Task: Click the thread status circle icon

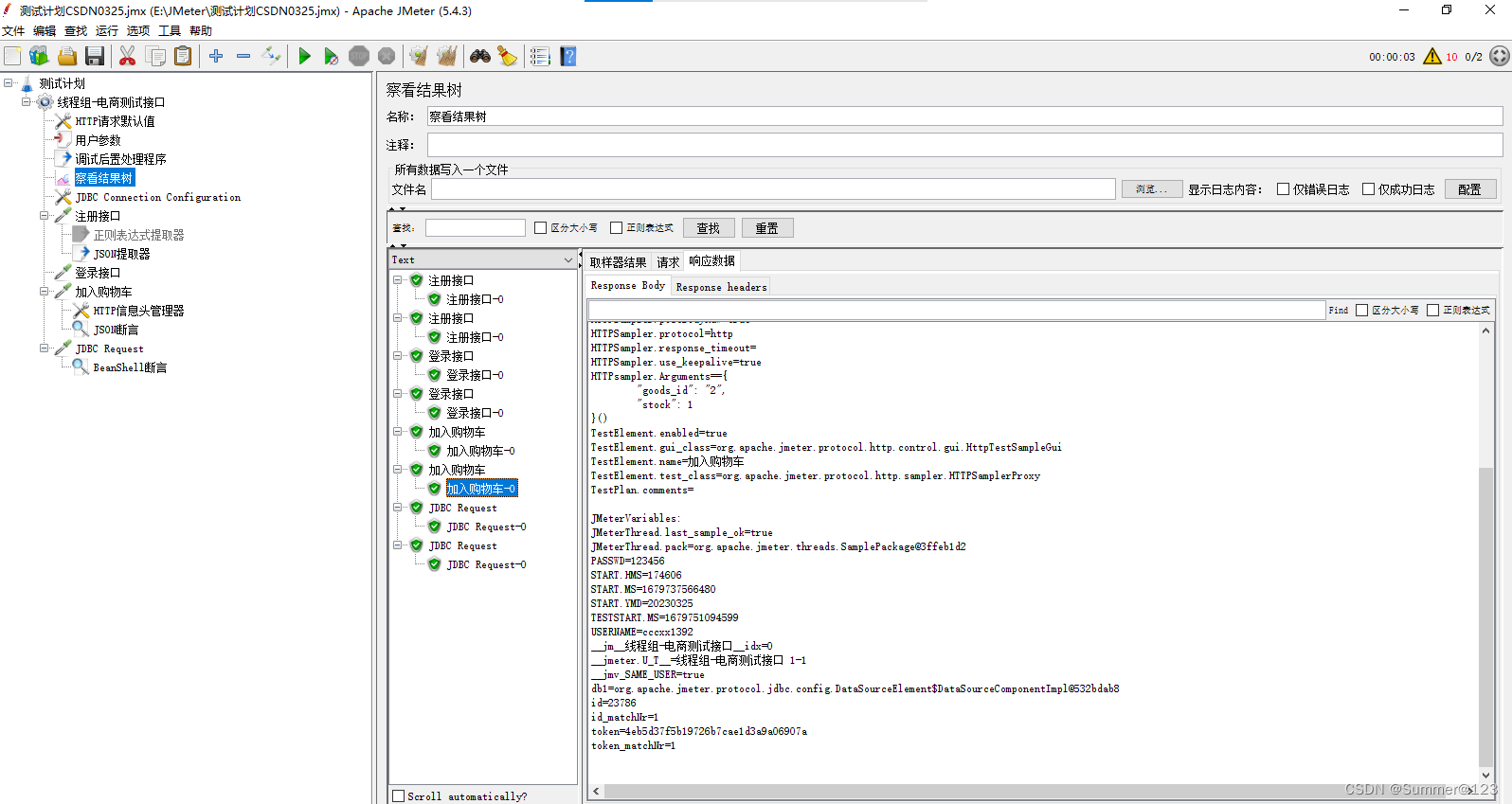Action: 1500,57
